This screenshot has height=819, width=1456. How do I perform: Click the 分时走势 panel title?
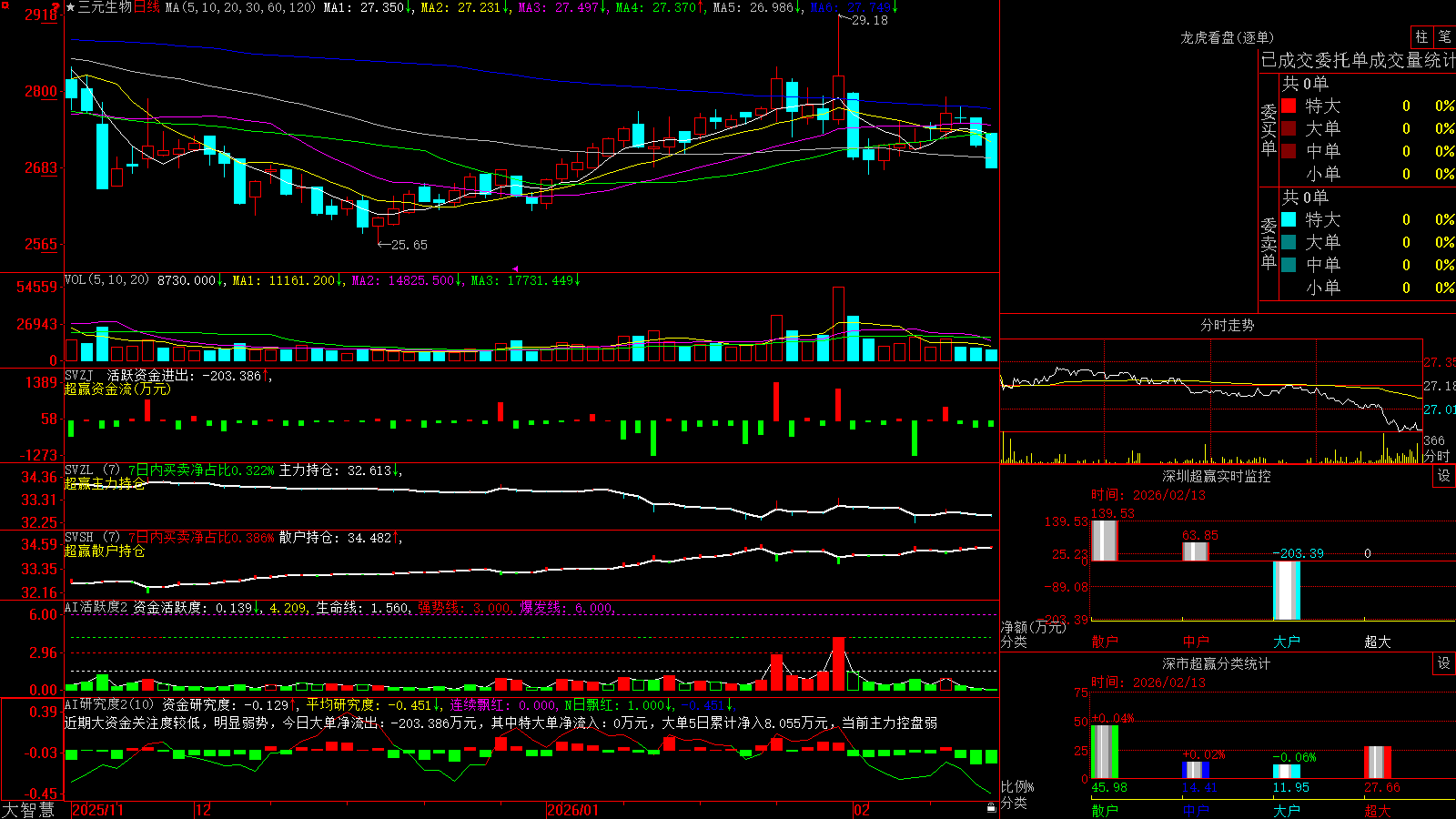(x=1228, y=325)
